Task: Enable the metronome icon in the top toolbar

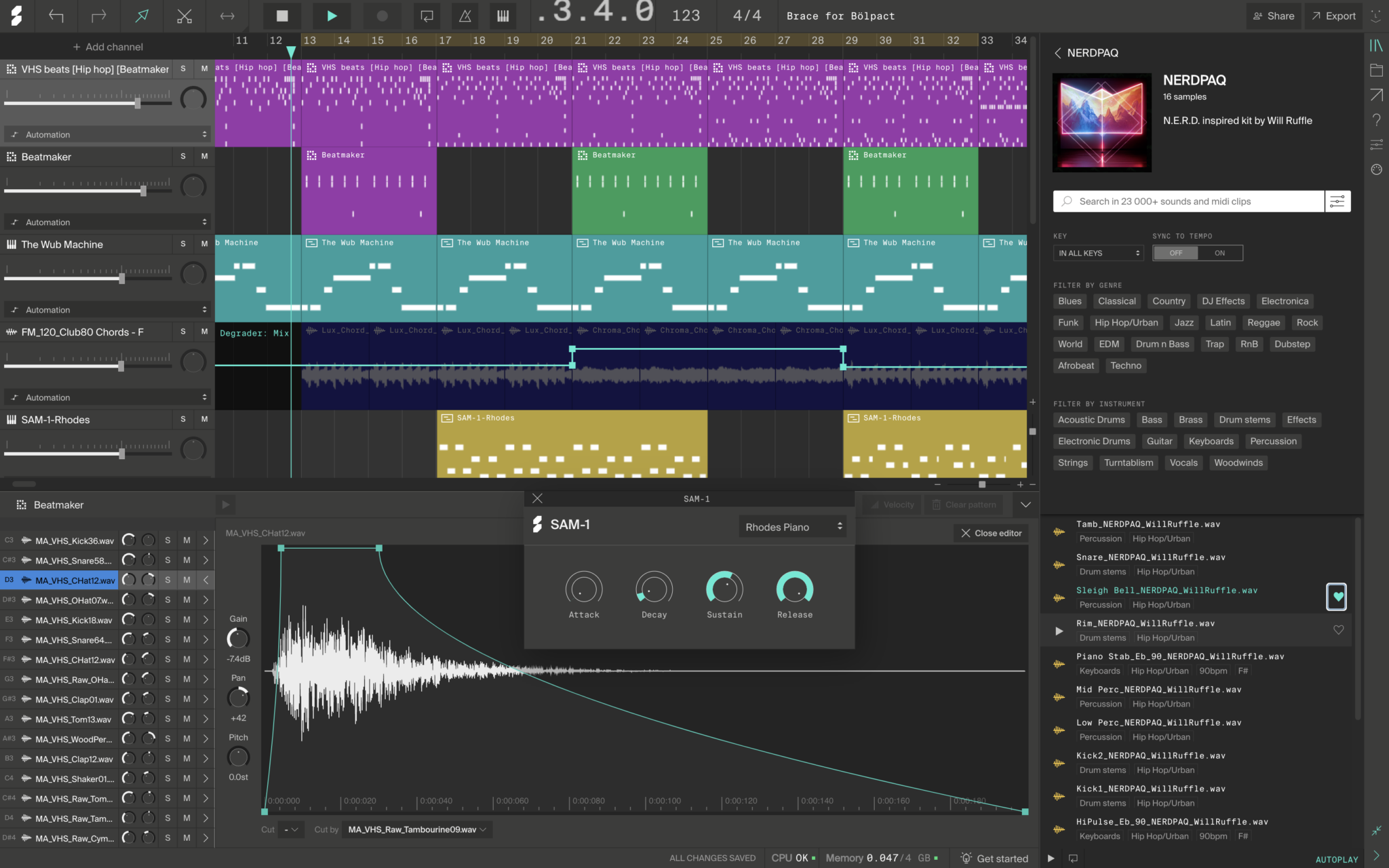Action: 465,16
